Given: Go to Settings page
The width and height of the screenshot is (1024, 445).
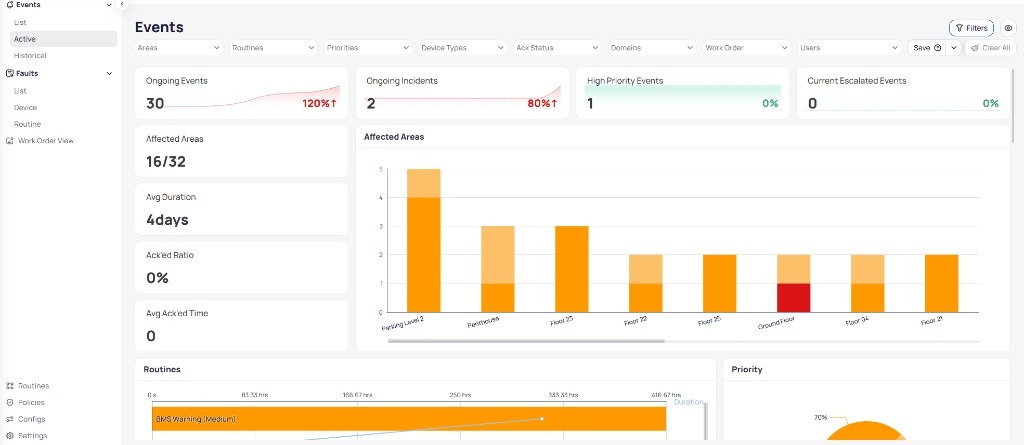Looking at the screenshot, I should coord(33,435).
